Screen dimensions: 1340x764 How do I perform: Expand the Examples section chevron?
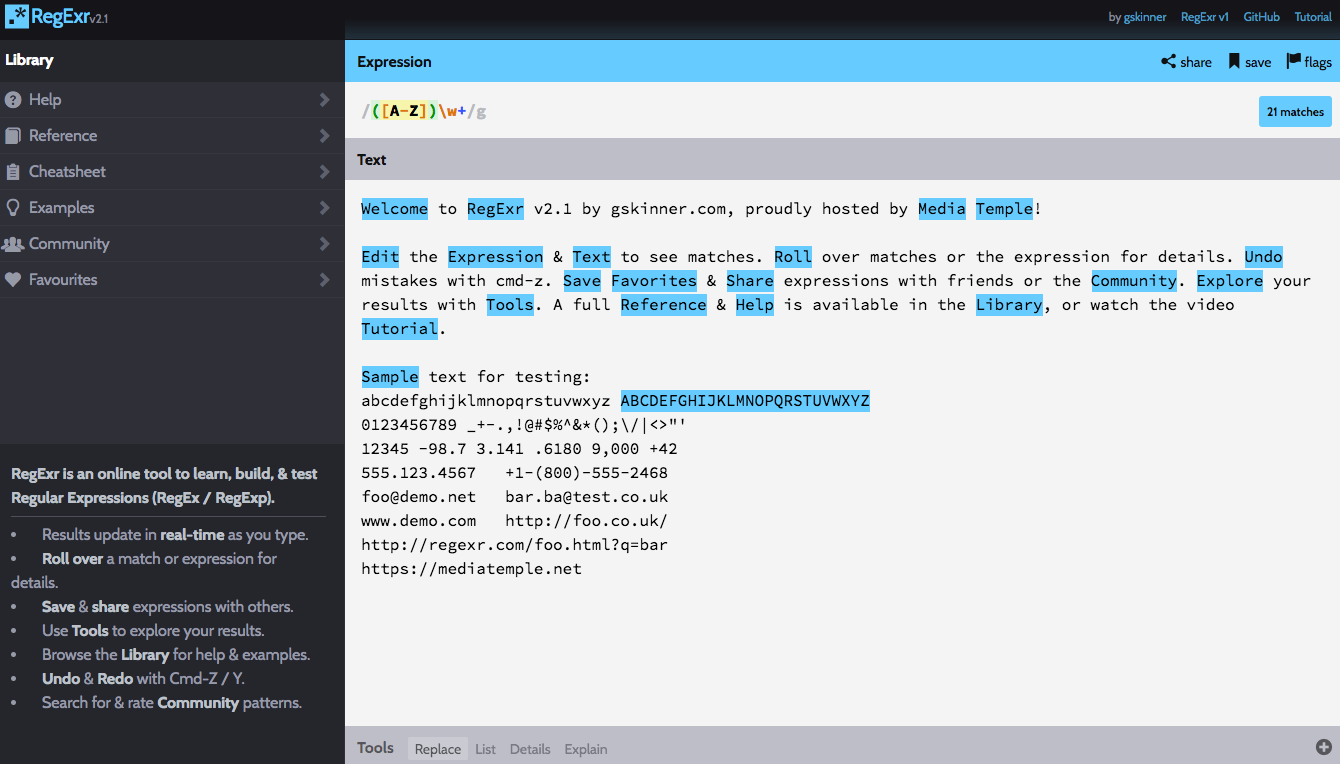(x=324, y=208)
